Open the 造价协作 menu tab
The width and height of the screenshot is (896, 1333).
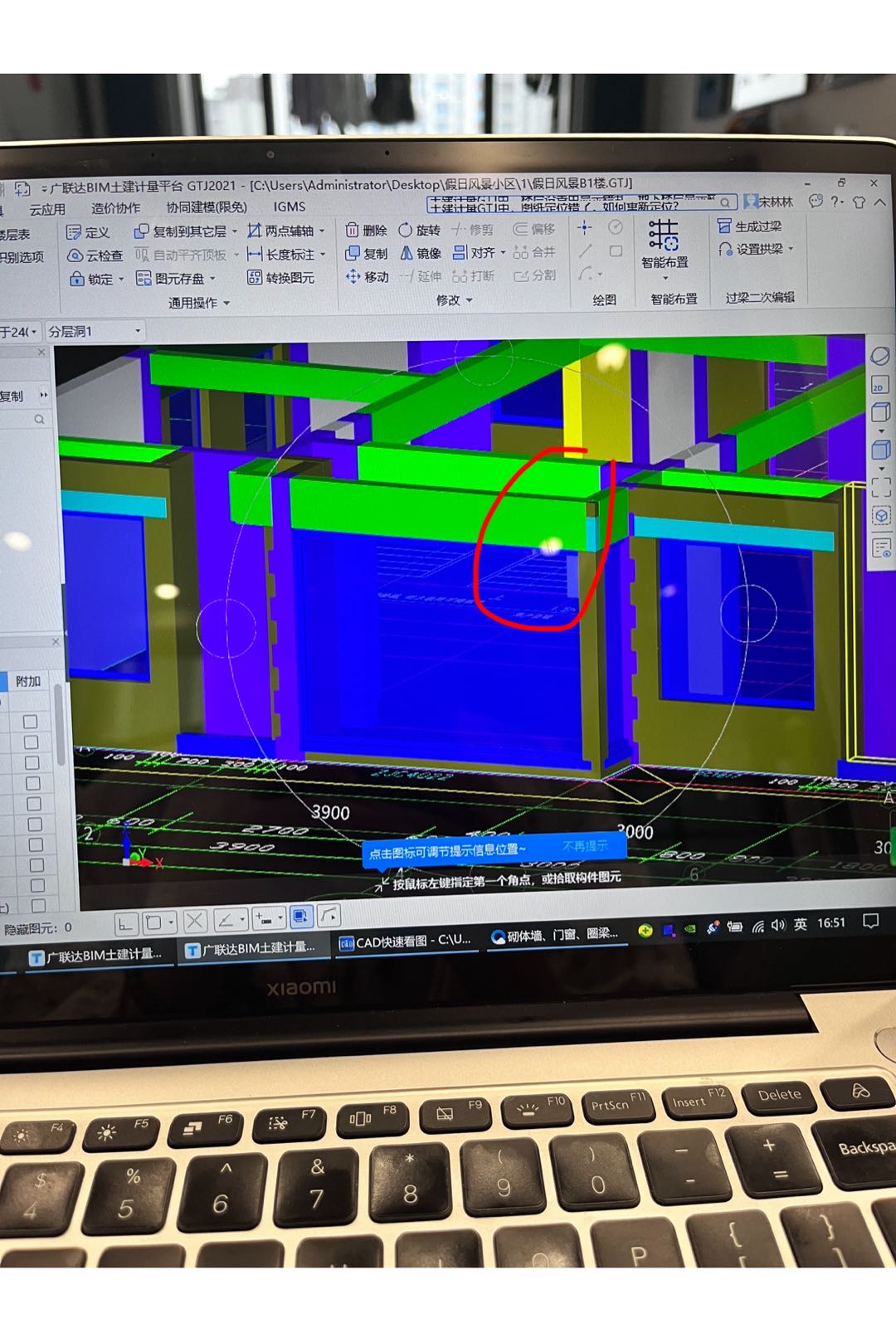(x=115, y=208)
